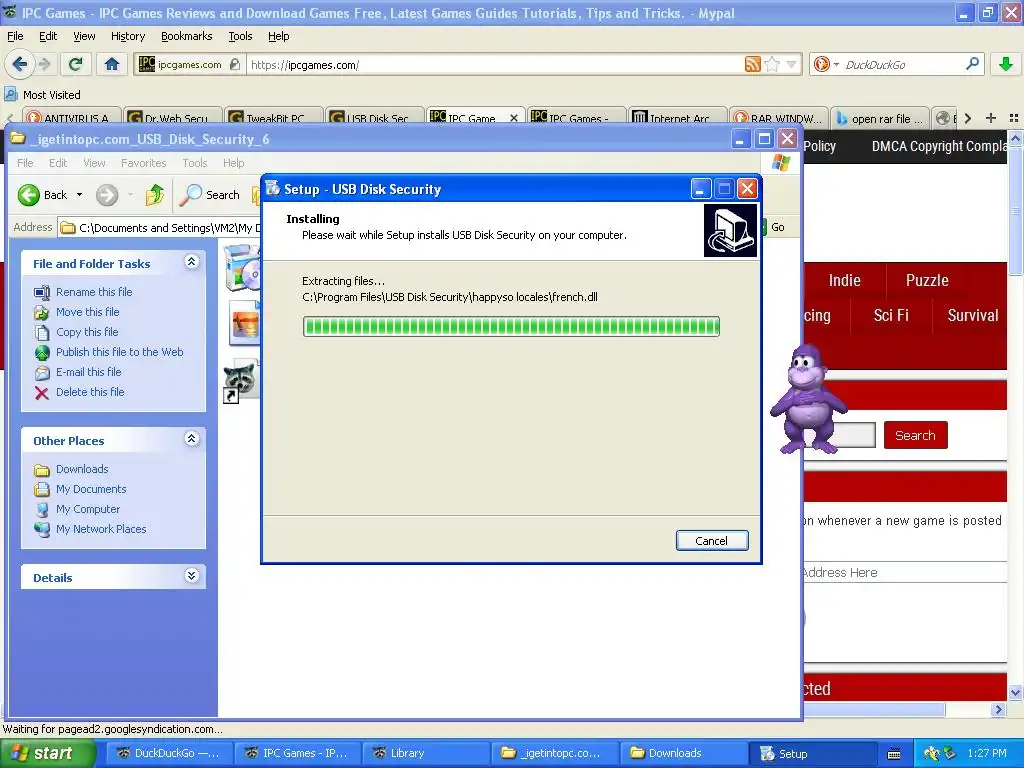Click the DuckDuckGo search input field
Screen dimensions: 1024x768
[x=903, y=64]
